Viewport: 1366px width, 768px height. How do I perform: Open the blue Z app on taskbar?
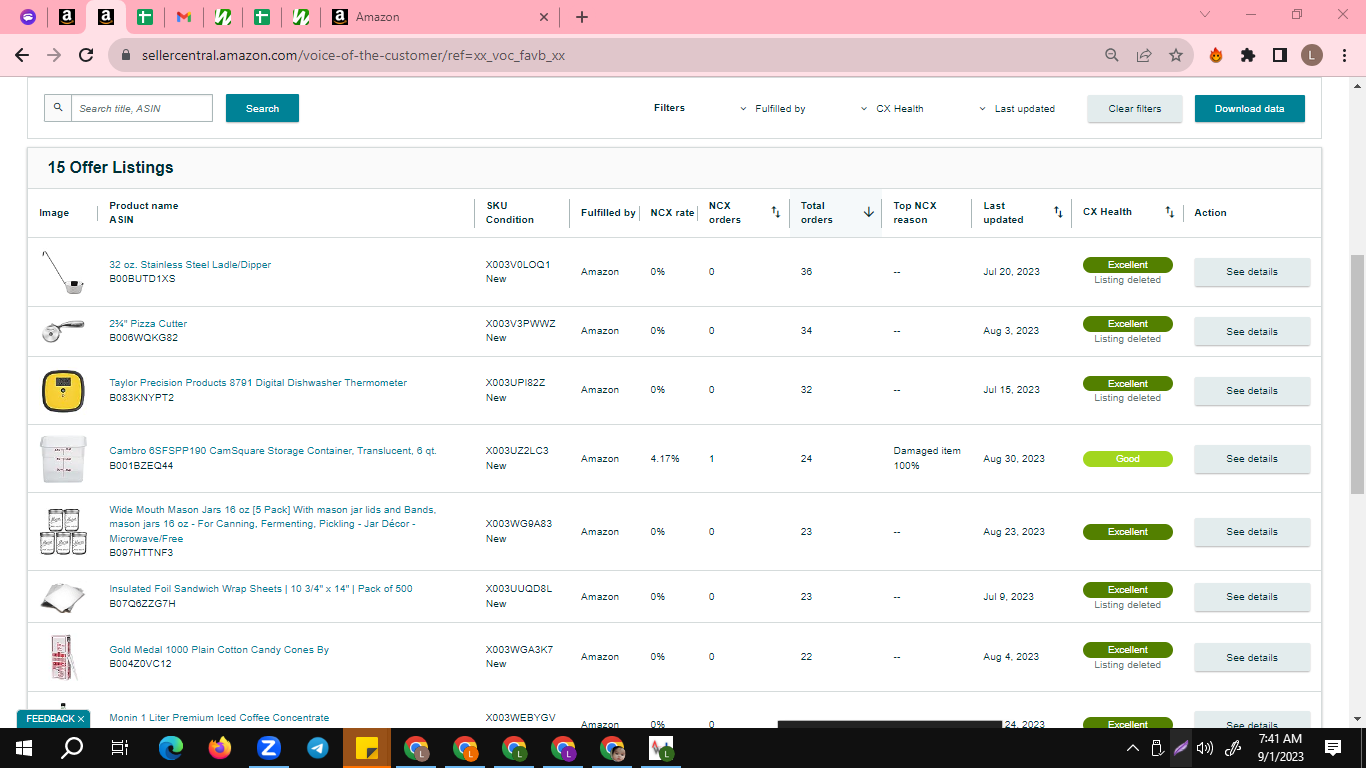(x=269, y=747)
